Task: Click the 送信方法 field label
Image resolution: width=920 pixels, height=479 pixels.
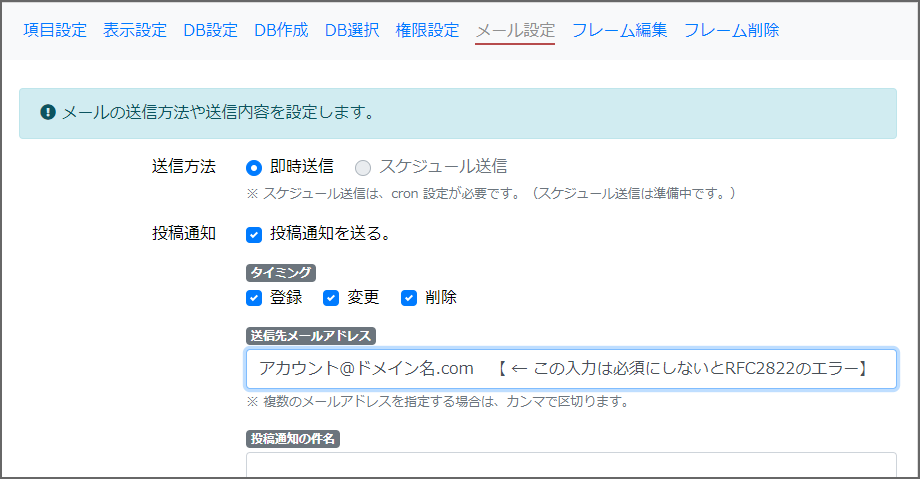Action: point(184,167)
